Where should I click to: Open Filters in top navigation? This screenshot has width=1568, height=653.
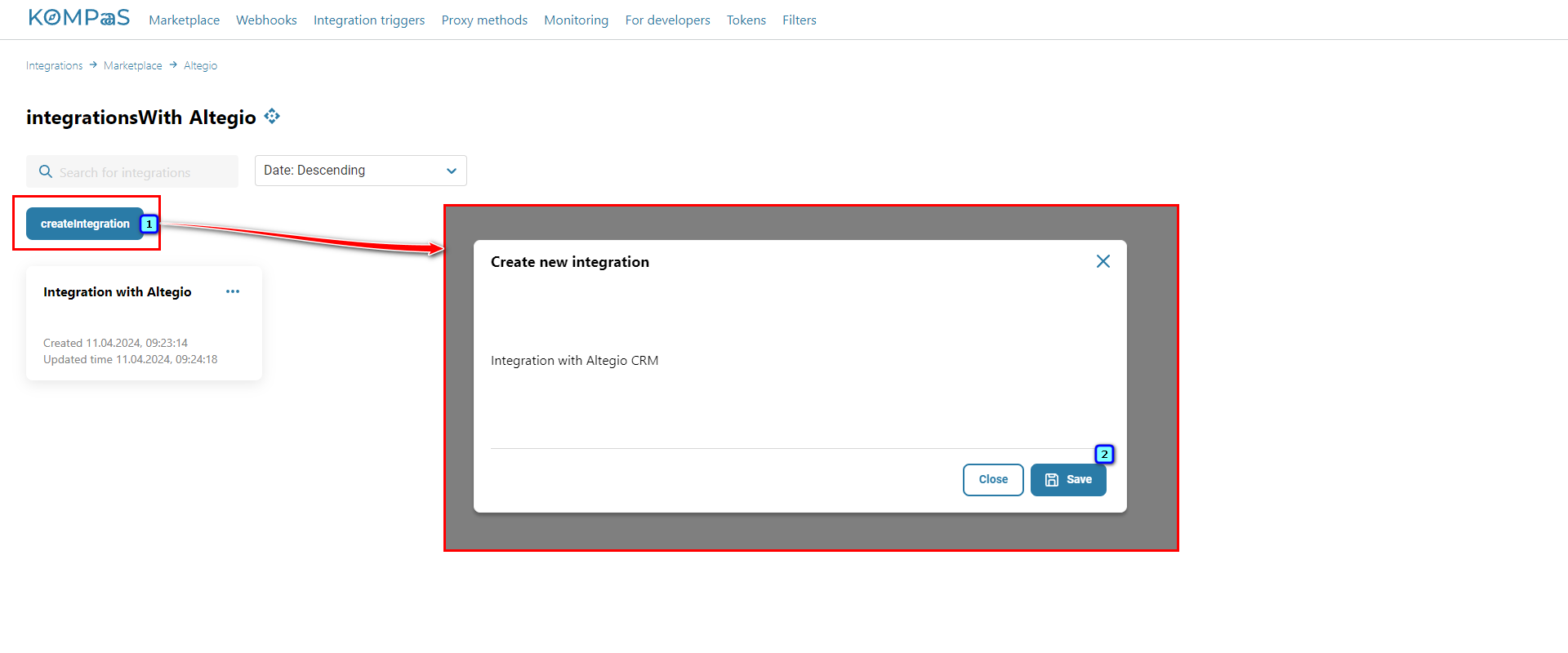click(x=800, y=20)
